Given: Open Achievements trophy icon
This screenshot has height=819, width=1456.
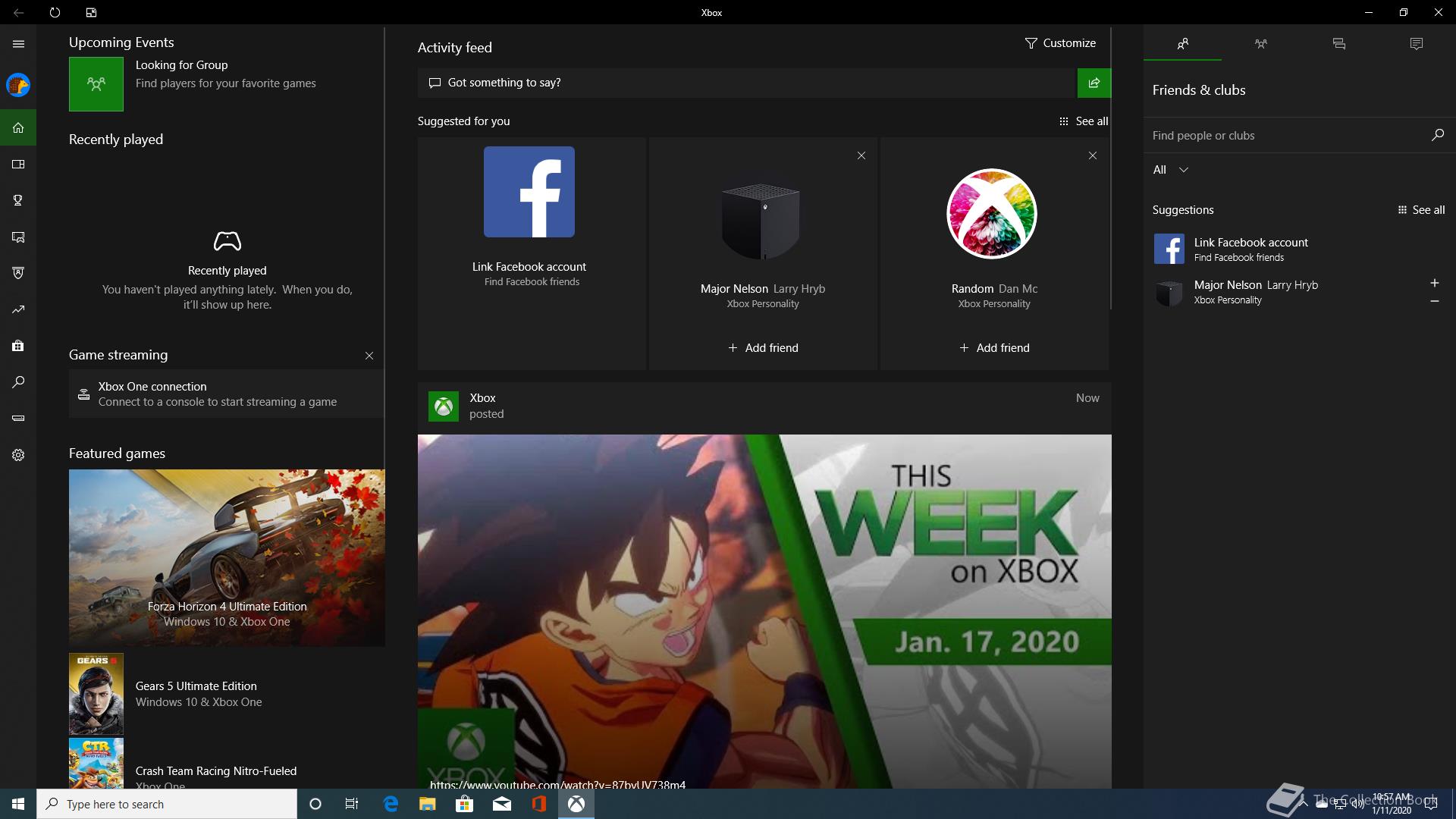Looking at the screenshot, I should coord(18,200).
